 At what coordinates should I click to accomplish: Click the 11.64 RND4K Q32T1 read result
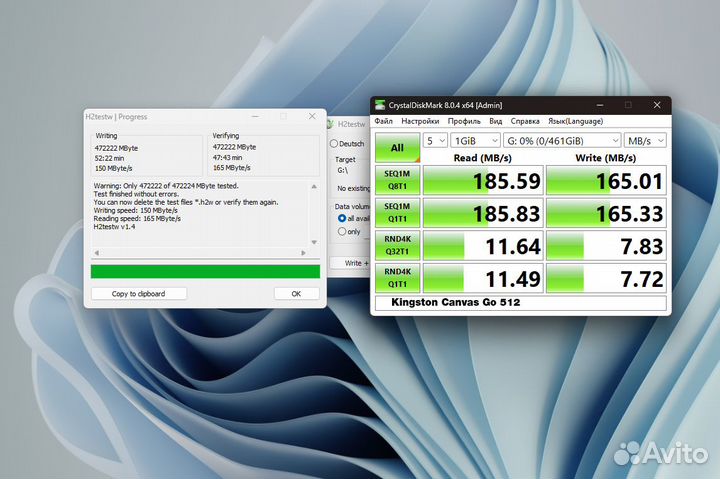tap(483, 246)
